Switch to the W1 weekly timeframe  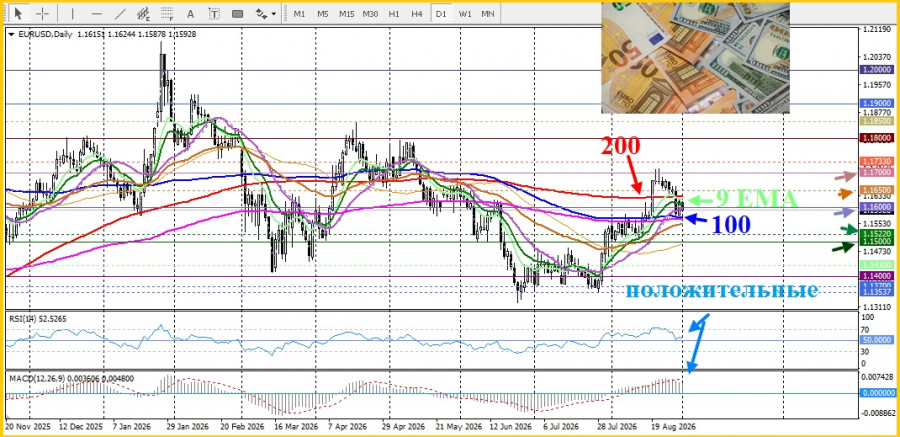point(465,13)
